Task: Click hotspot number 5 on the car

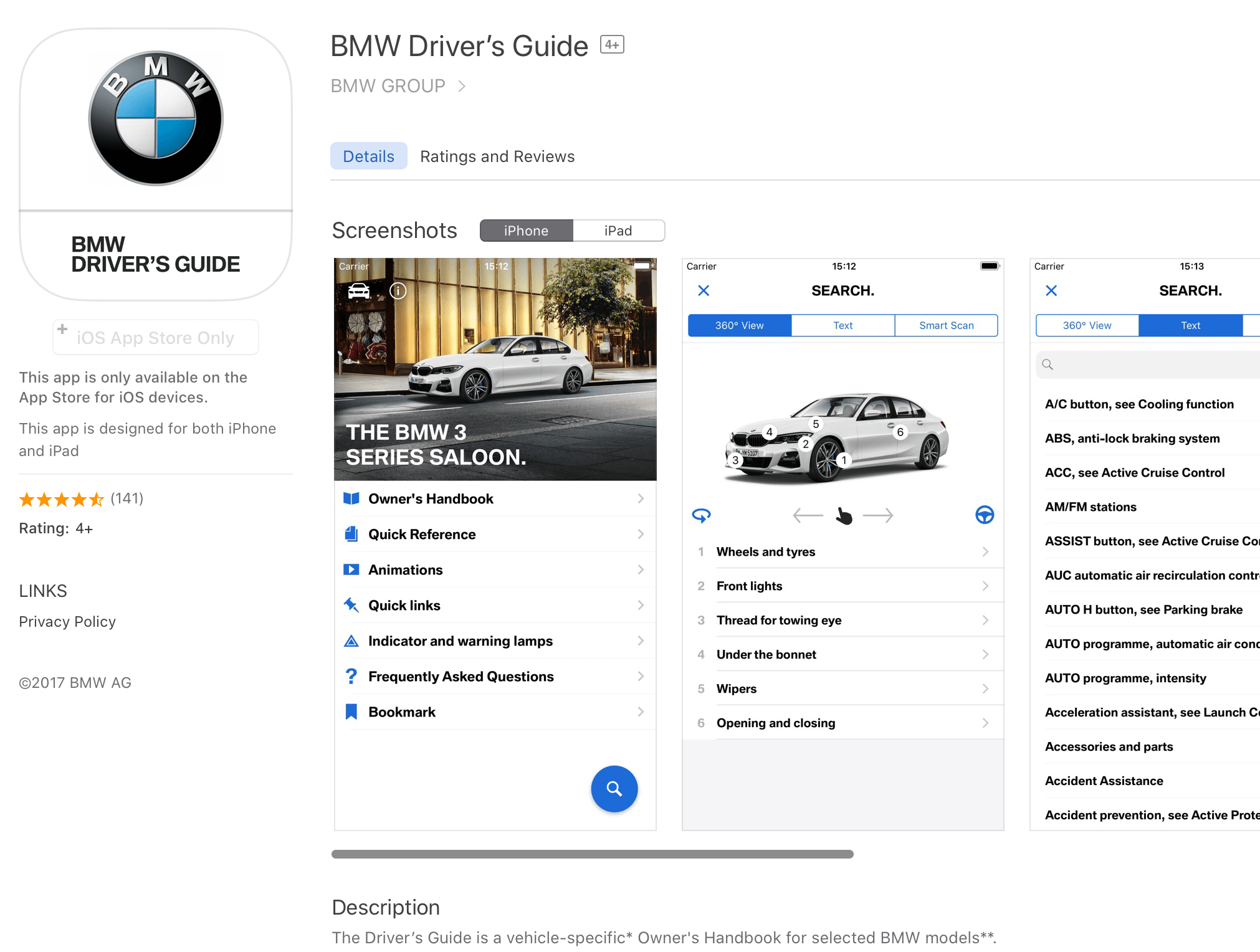Action: click(x=816, y=424)
